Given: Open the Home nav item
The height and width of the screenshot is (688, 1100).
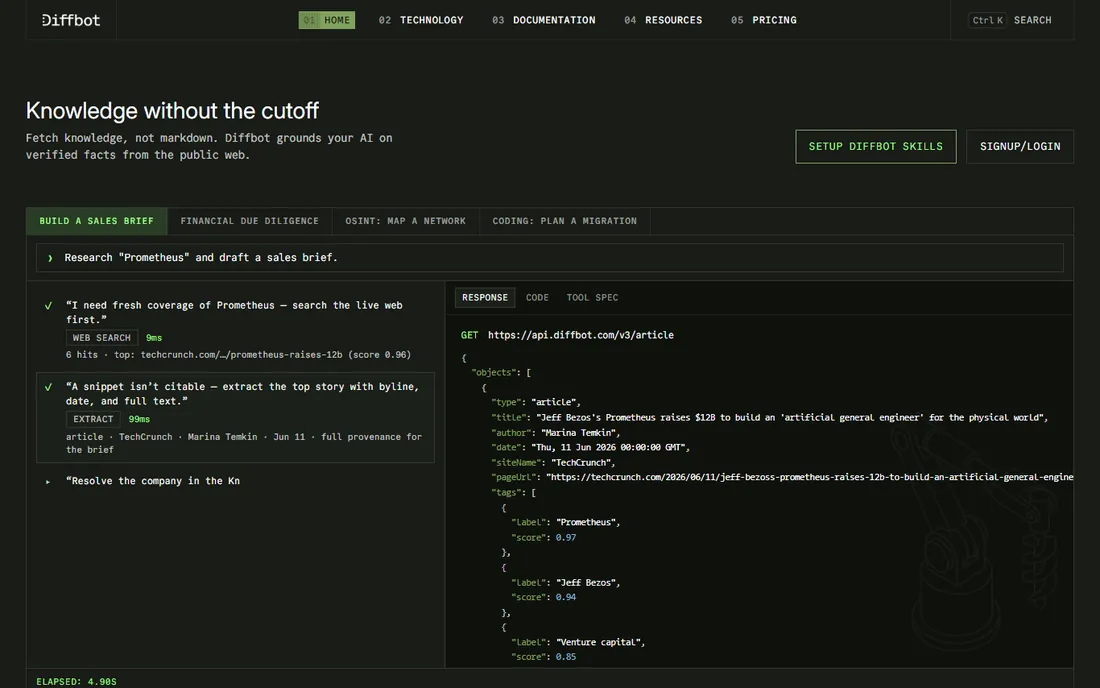Looking at the screenshot, I should [x=327, y=20].
